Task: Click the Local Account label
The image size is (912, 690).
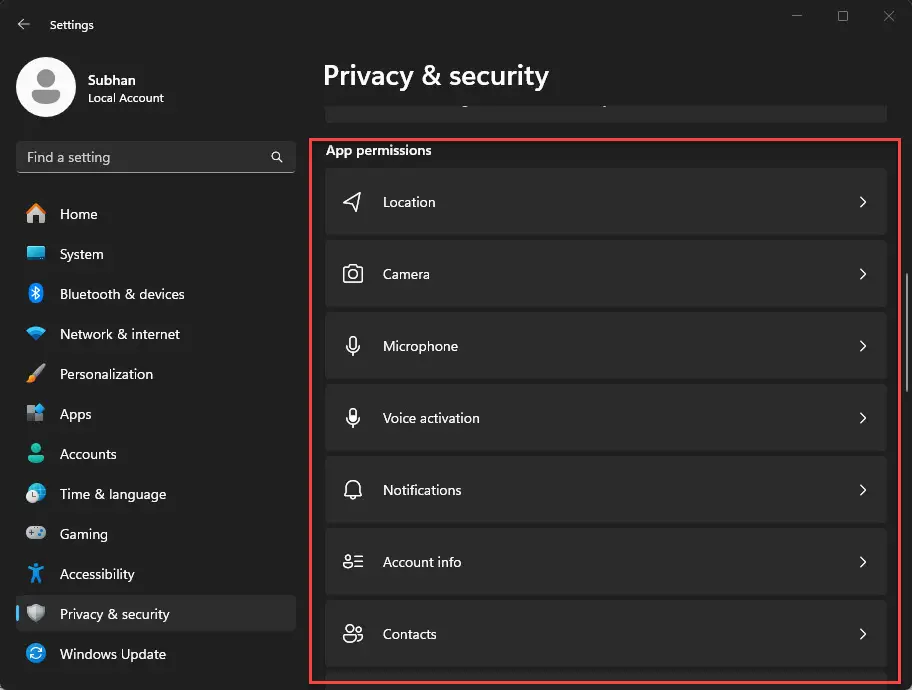Action: coord(126,98)
